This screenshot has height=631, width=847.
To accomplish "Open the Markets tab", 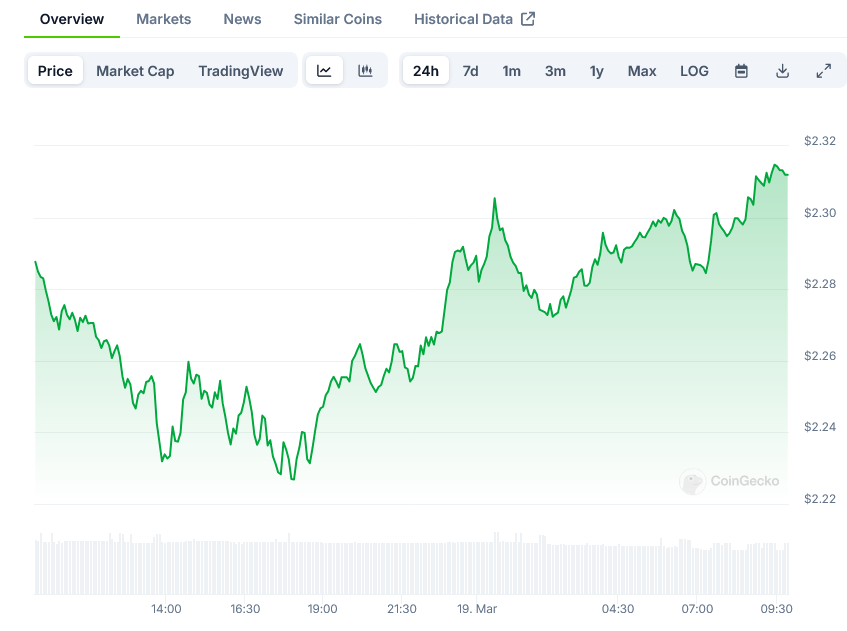I will pos(163,19).
